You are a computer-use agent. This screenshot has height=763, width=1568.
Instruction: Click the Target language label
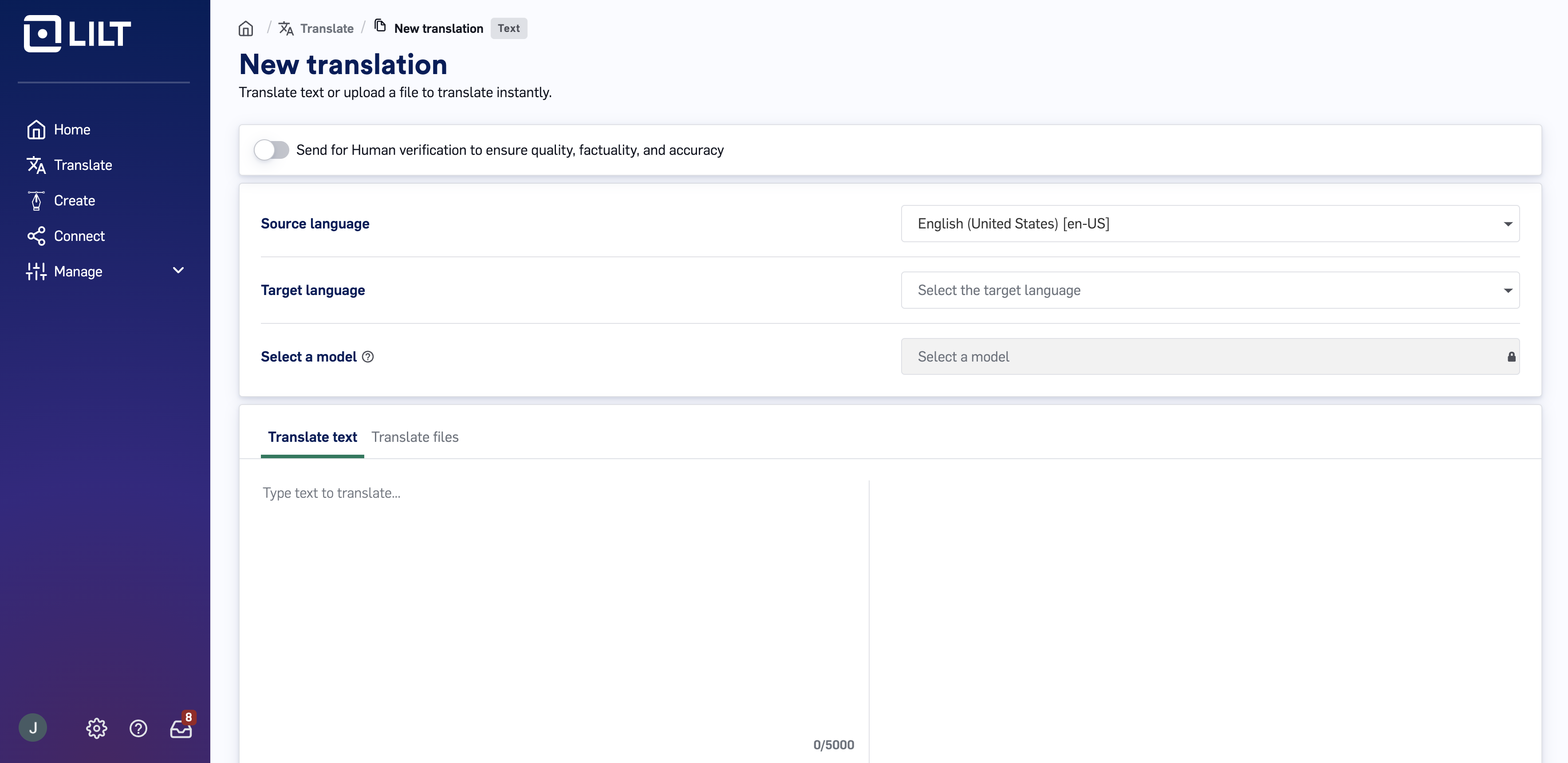click(313, 290)
